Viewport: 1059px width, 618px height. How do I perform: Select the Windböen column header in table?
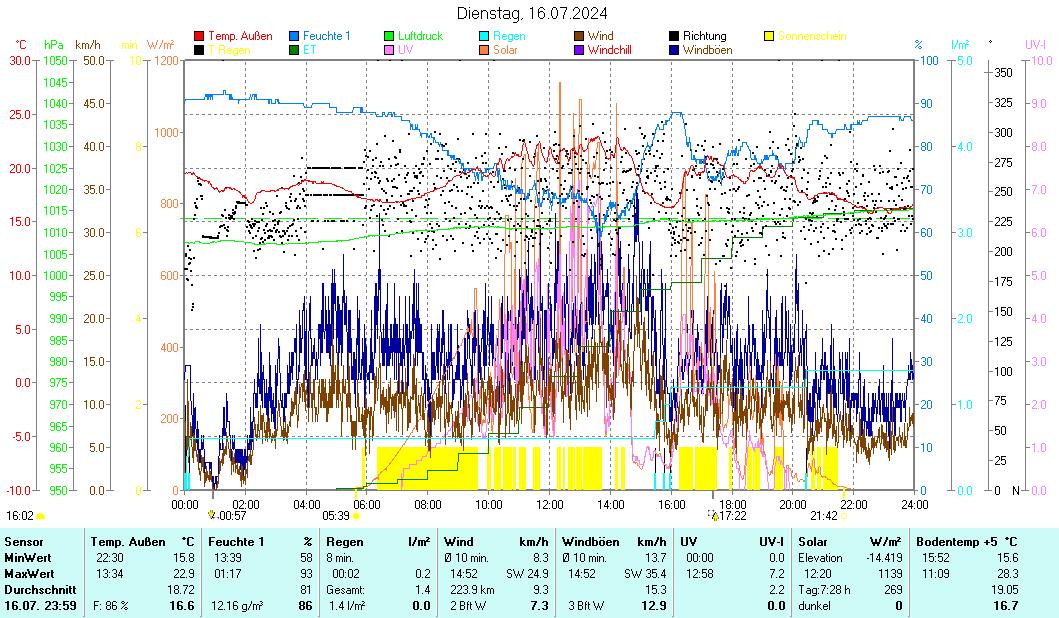coord(590,541)
